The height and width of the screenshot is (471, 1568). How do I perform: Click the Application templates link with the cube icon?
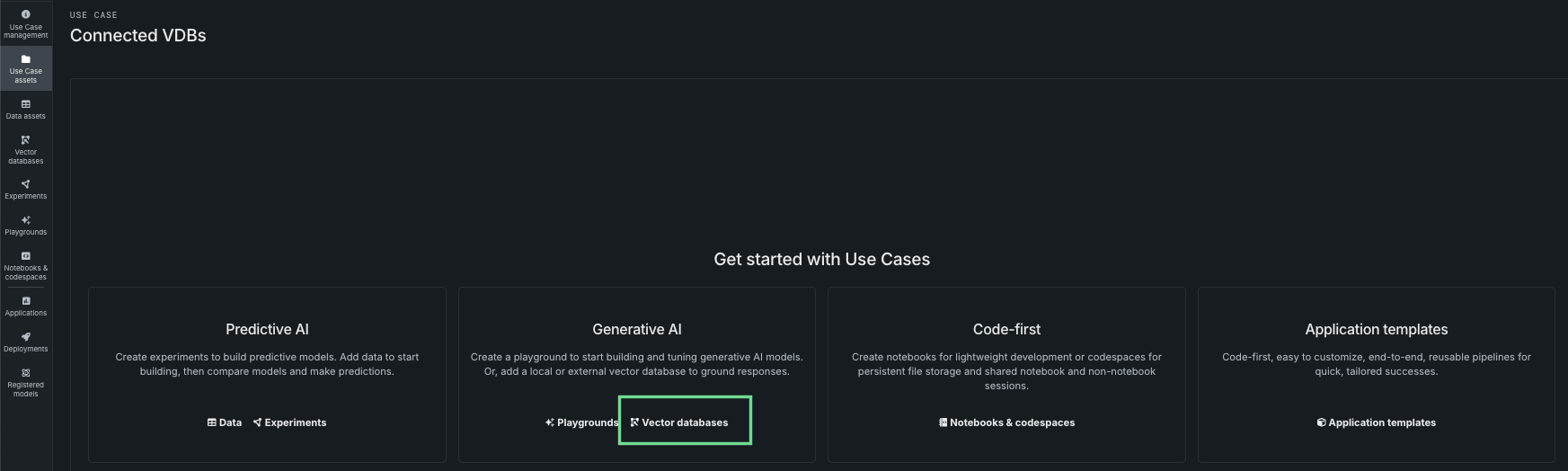coord(1377,422)
